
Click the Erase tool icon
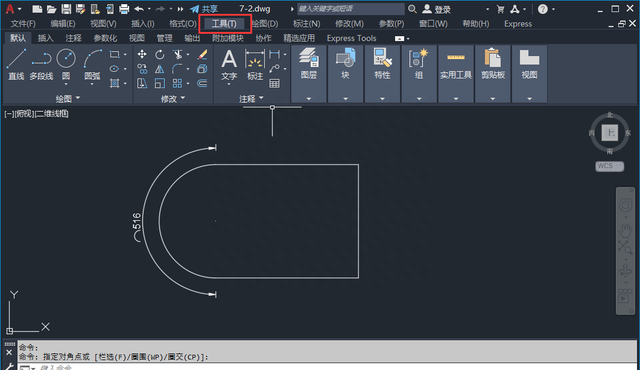(x=202, y=54)
